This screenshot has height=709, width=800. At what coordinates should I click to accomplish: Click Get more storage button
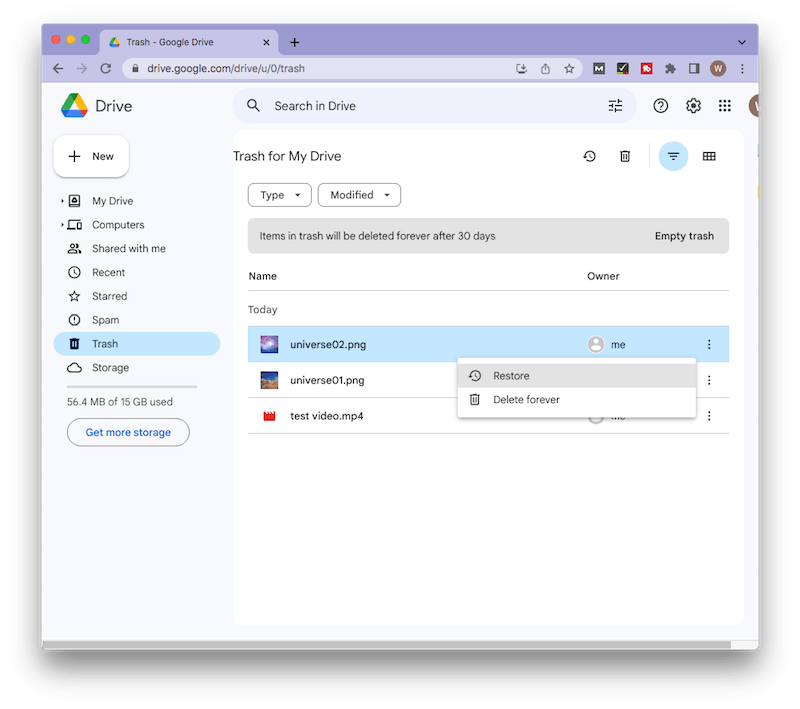point(128,432)
